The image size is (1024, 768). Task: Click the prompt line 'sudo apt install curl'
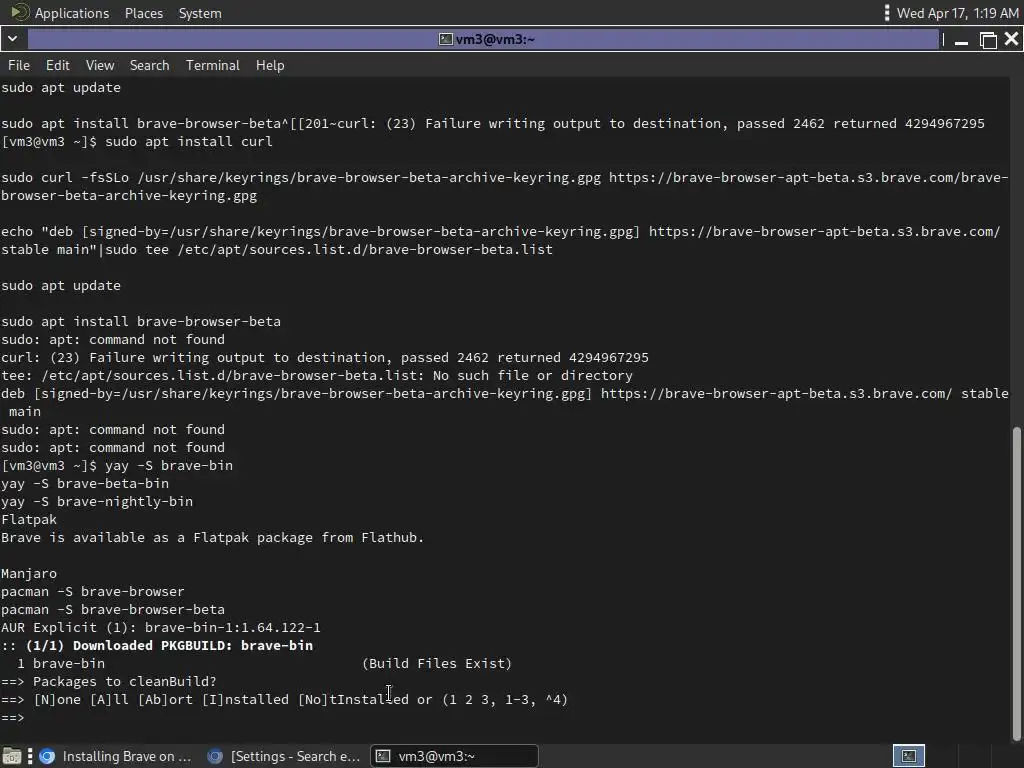137,142
